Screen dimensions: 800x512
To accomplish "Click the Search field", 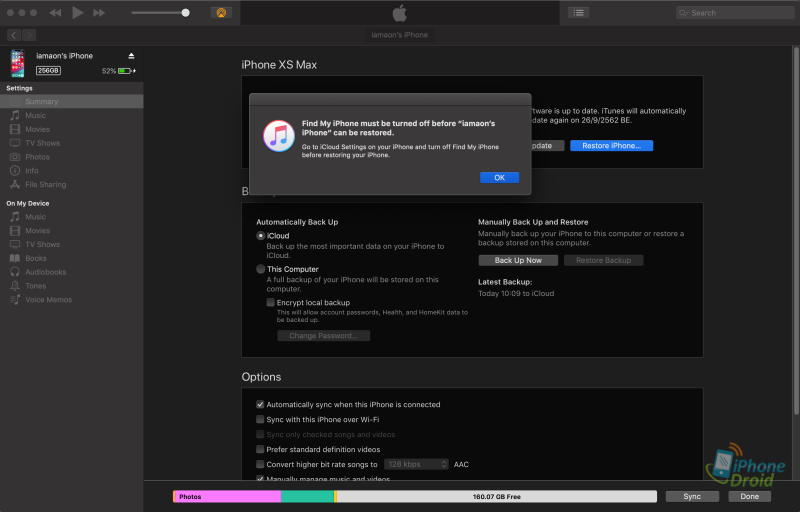I will 735,13.
